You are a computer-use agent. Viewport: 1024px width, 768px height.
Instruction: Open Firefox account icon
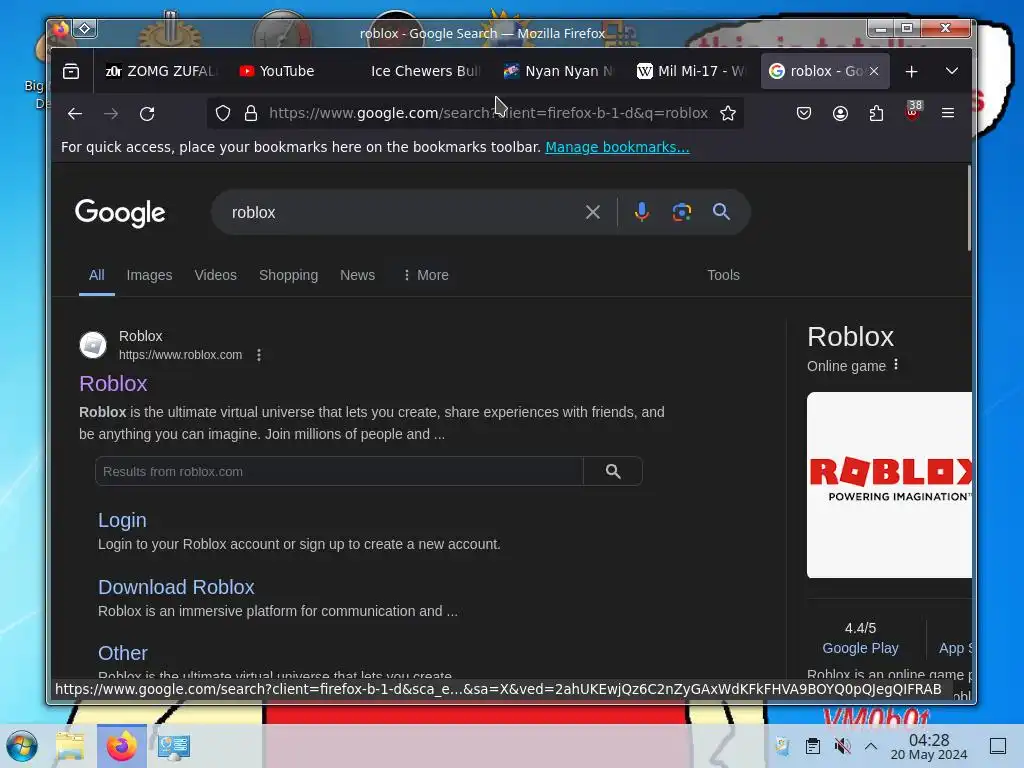point(840,114)
